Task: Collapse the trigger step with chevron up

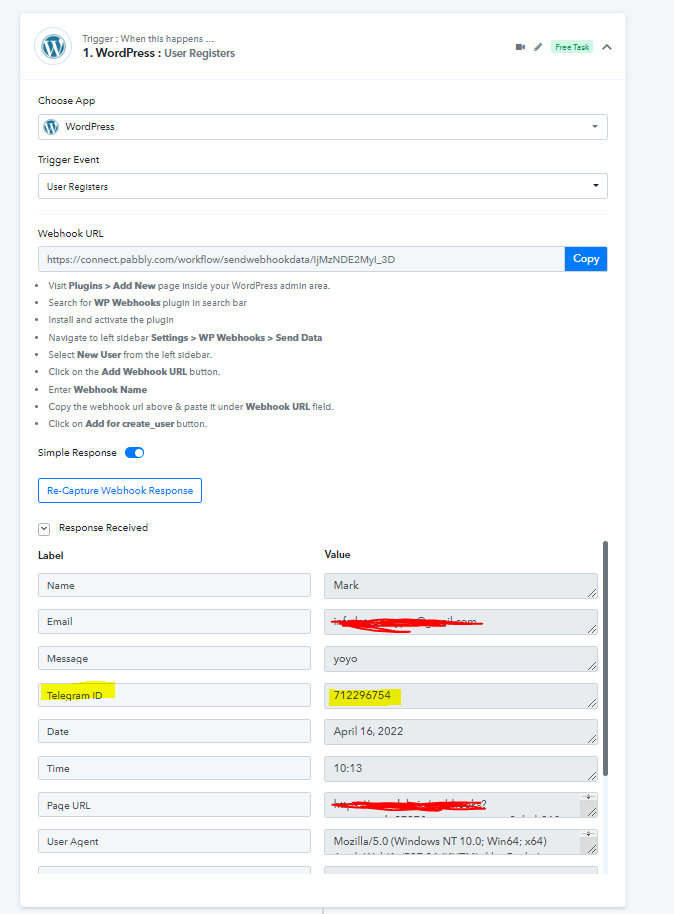Action: pyautogui.click(x=607, y=47)
